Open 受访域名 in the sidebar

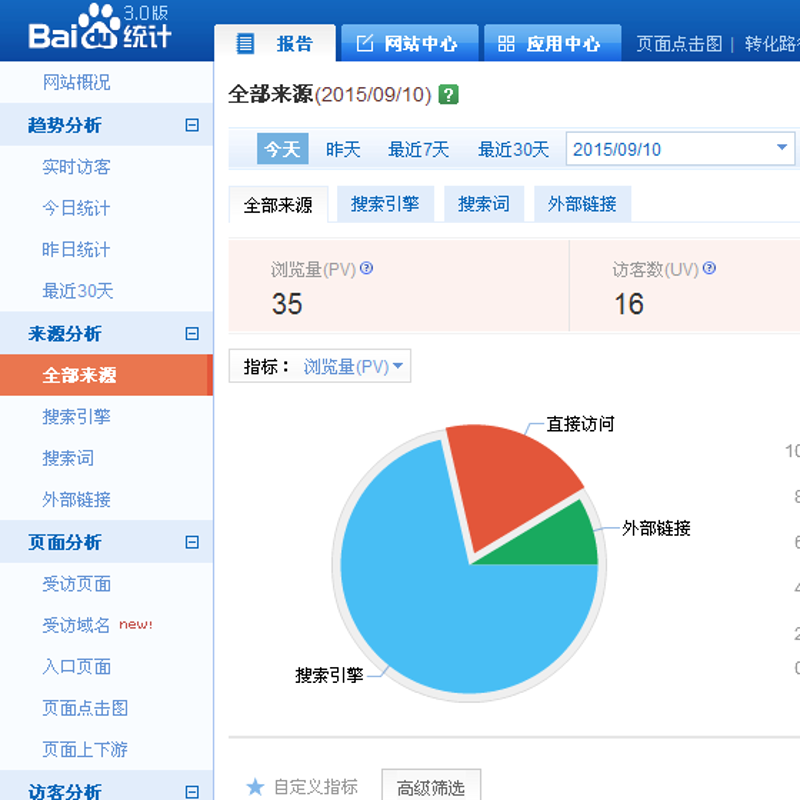pos(76,625)
